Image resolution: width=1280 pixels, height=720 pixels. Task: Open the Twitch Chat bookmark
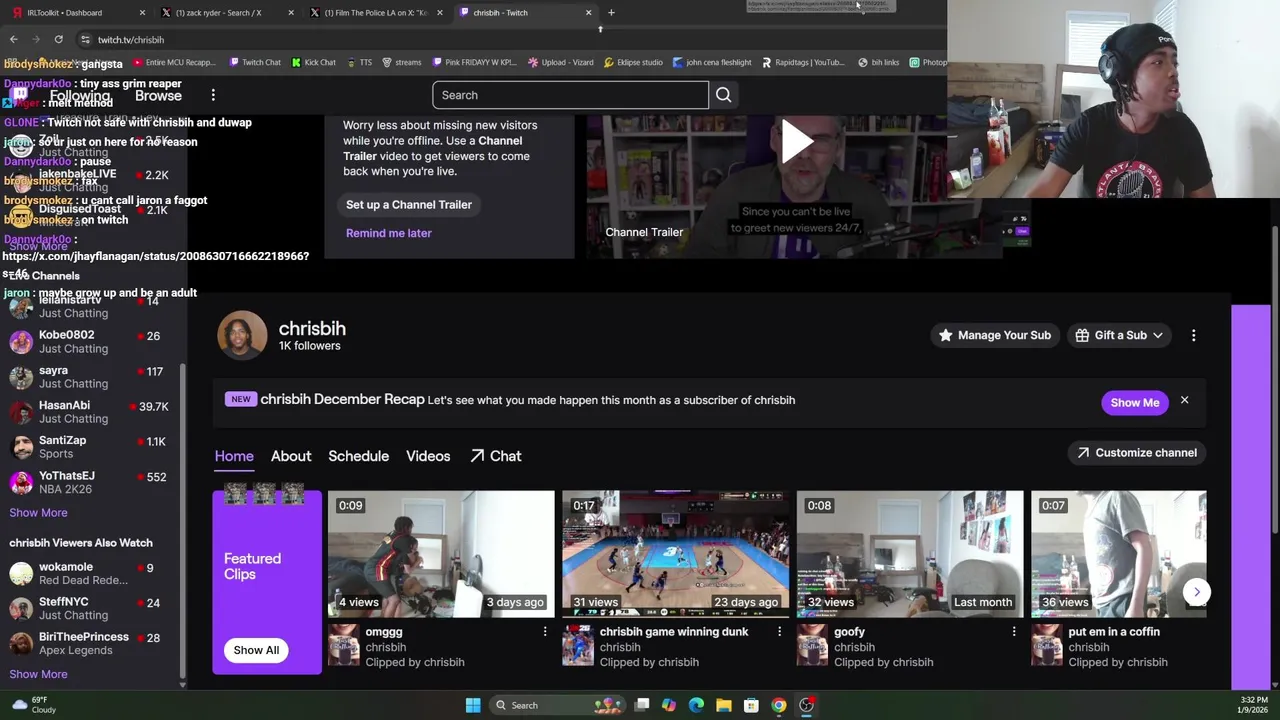pos(255,62)
